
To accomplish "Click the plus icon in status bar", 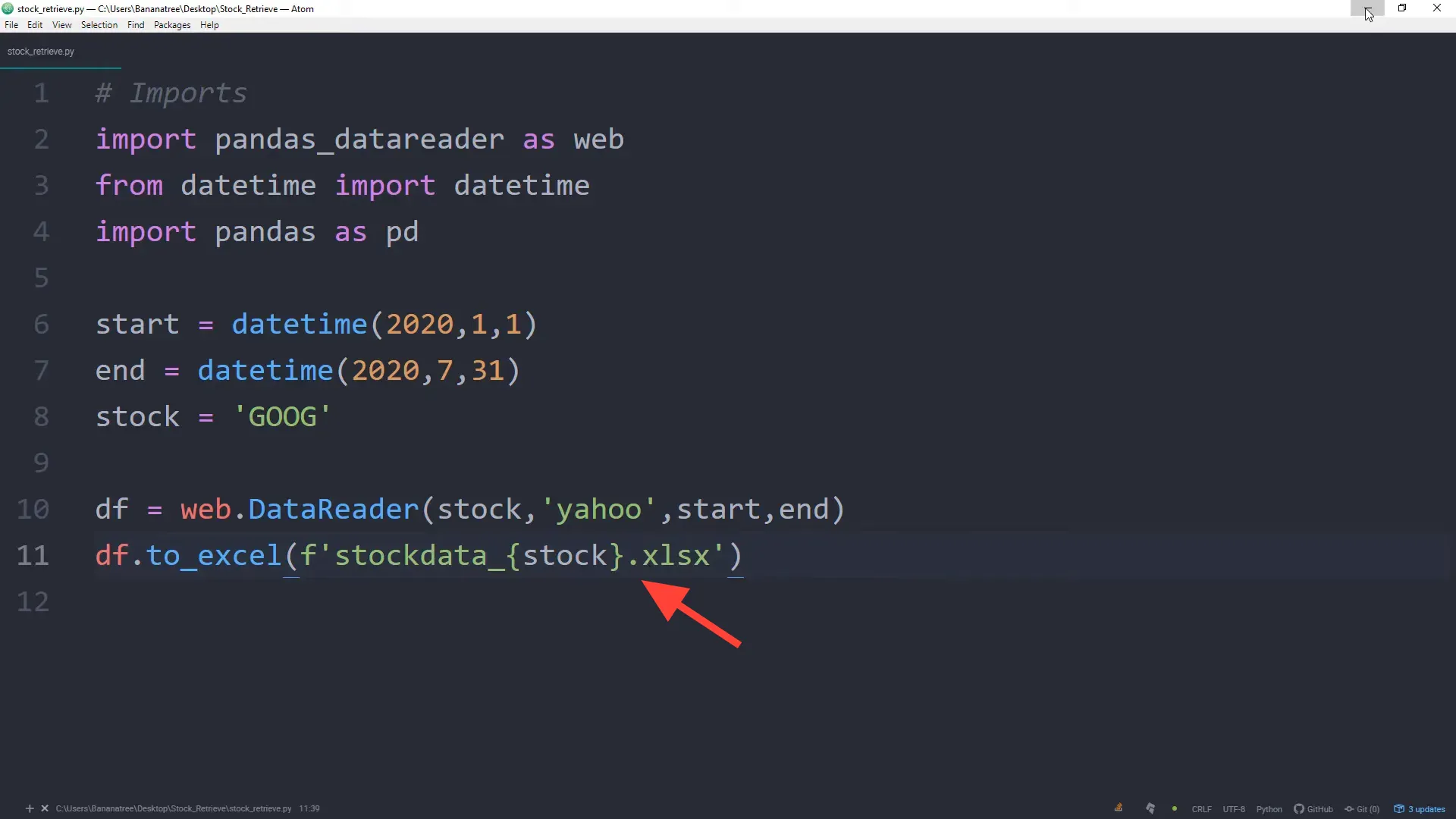I will click(30, 808).
